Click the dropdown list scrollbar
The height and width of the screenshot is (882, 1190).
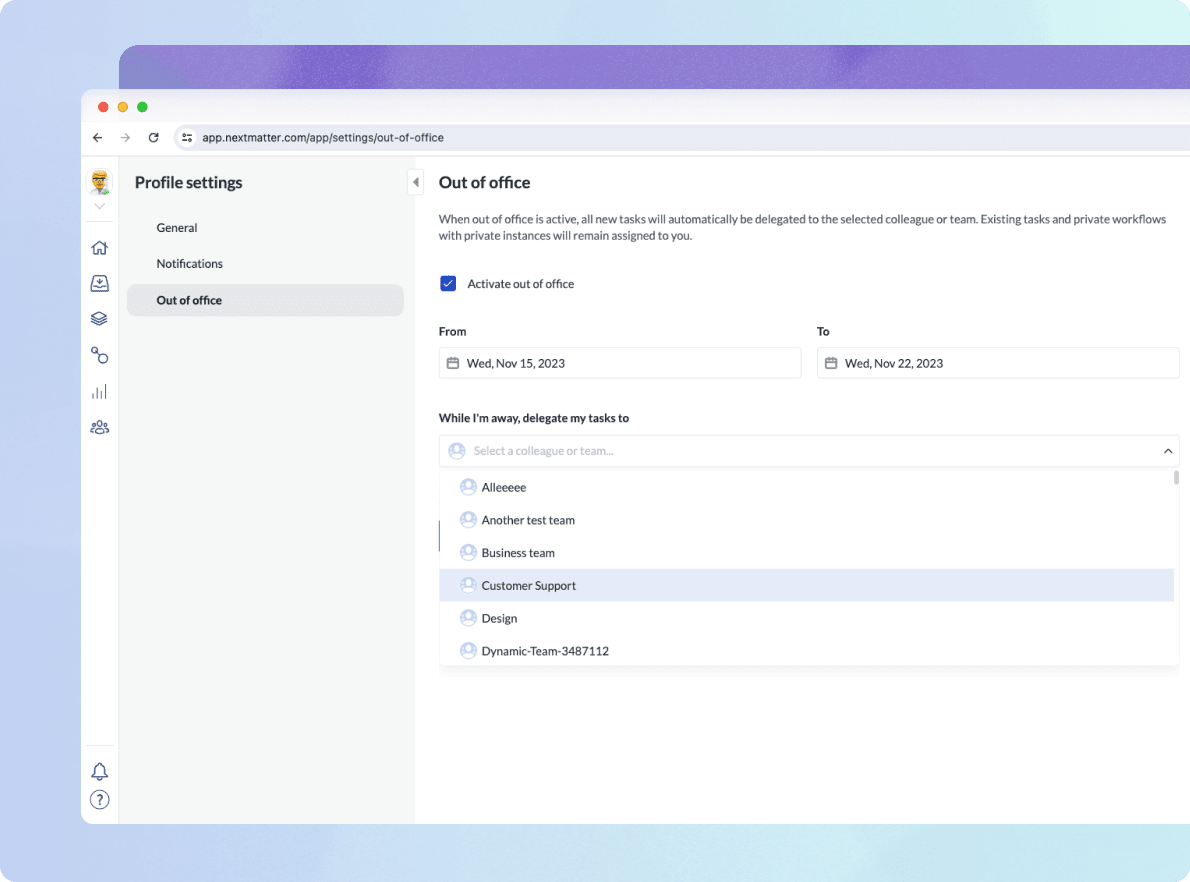[x=1176, y=477]
